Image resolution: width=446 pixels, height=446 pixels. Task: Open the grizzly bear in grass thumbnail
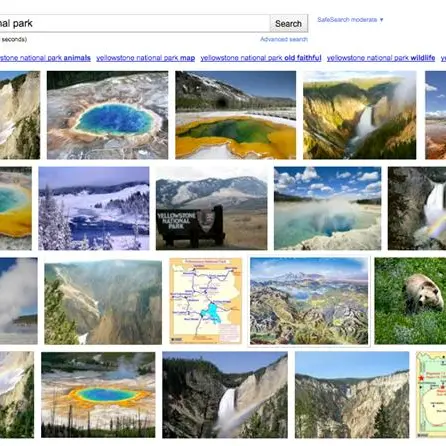(x=410, y=301)
